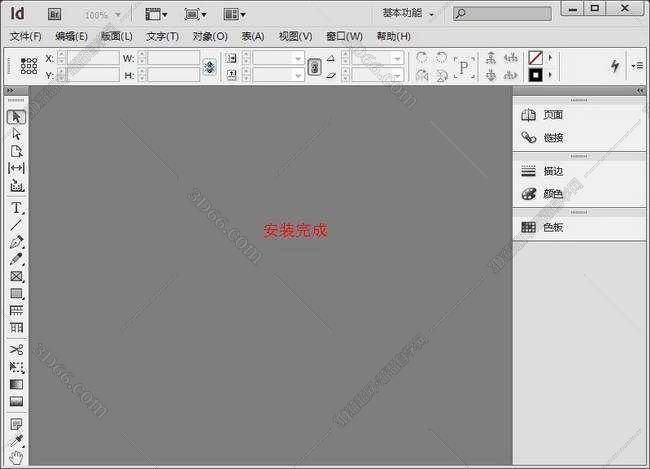Activate the Type tool

coord(16,208)
